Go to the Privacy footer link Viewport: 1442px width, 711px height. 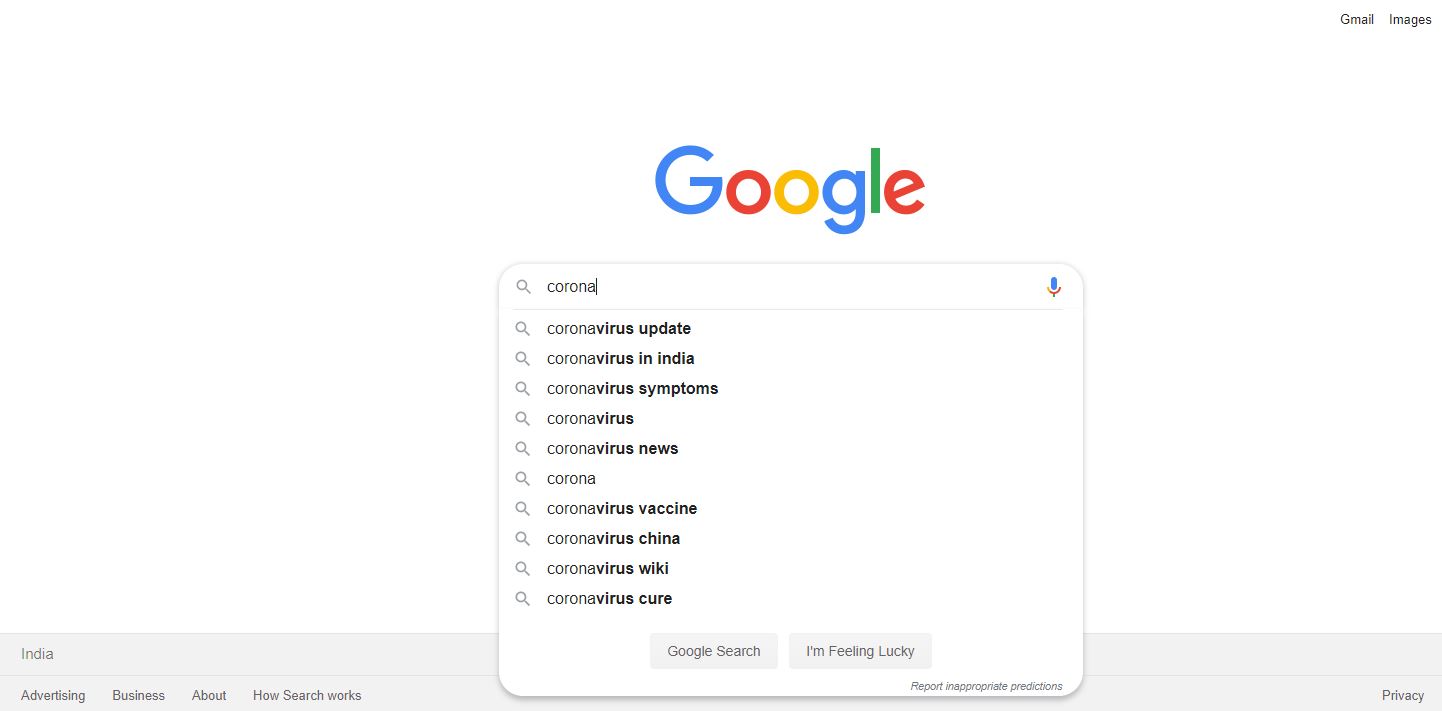click(1402, 695)
